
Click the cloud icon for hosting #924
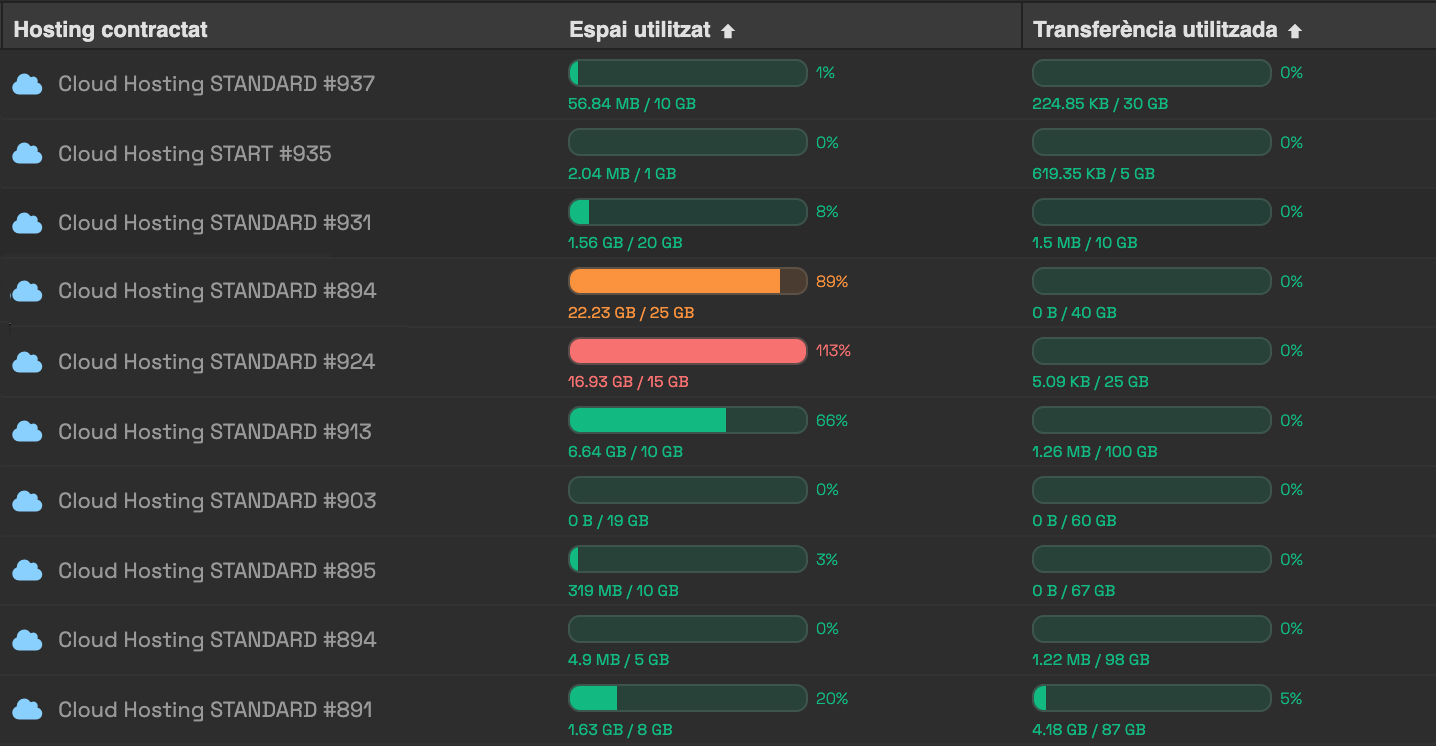coord(27,362)
